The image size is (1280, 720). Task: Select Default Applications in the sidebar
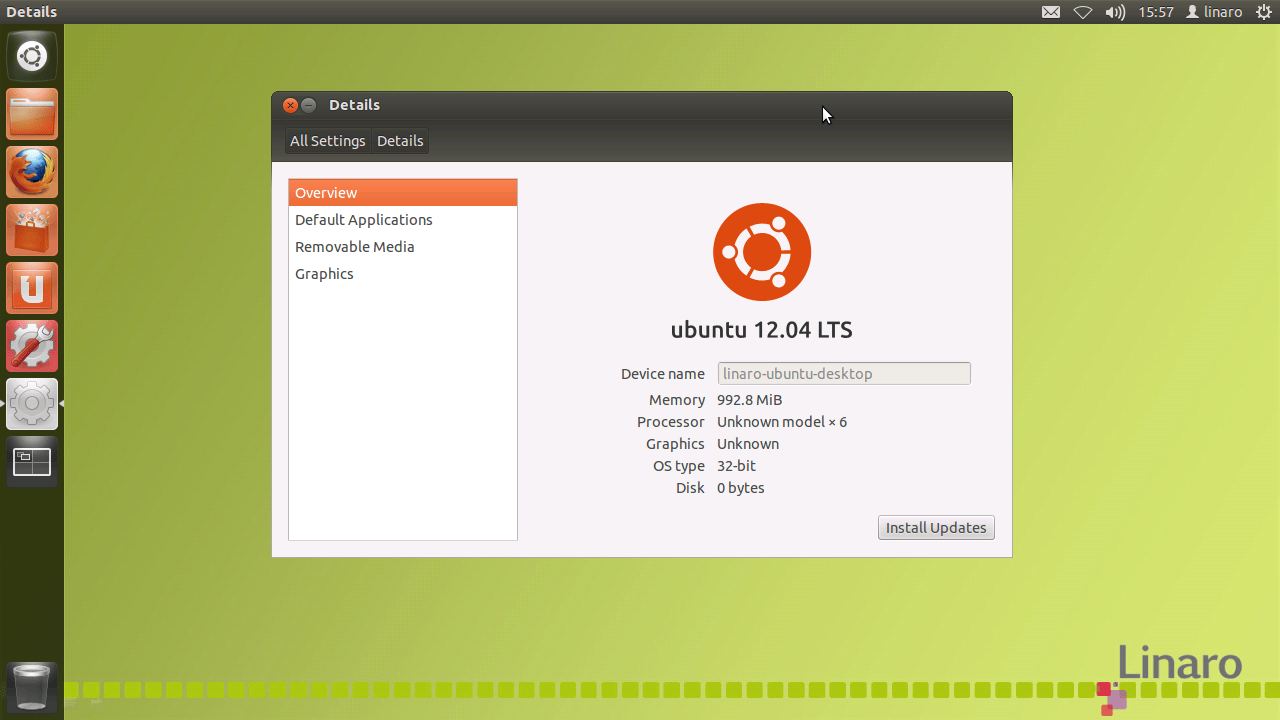pyautogui.click(x=403, y=220)
